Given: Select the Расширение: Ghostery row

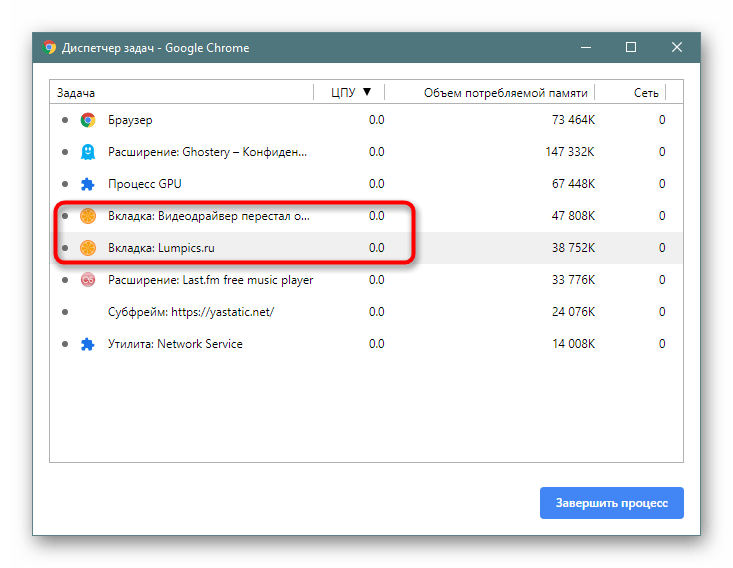Looking at the screenshot, I should (366, 152).
